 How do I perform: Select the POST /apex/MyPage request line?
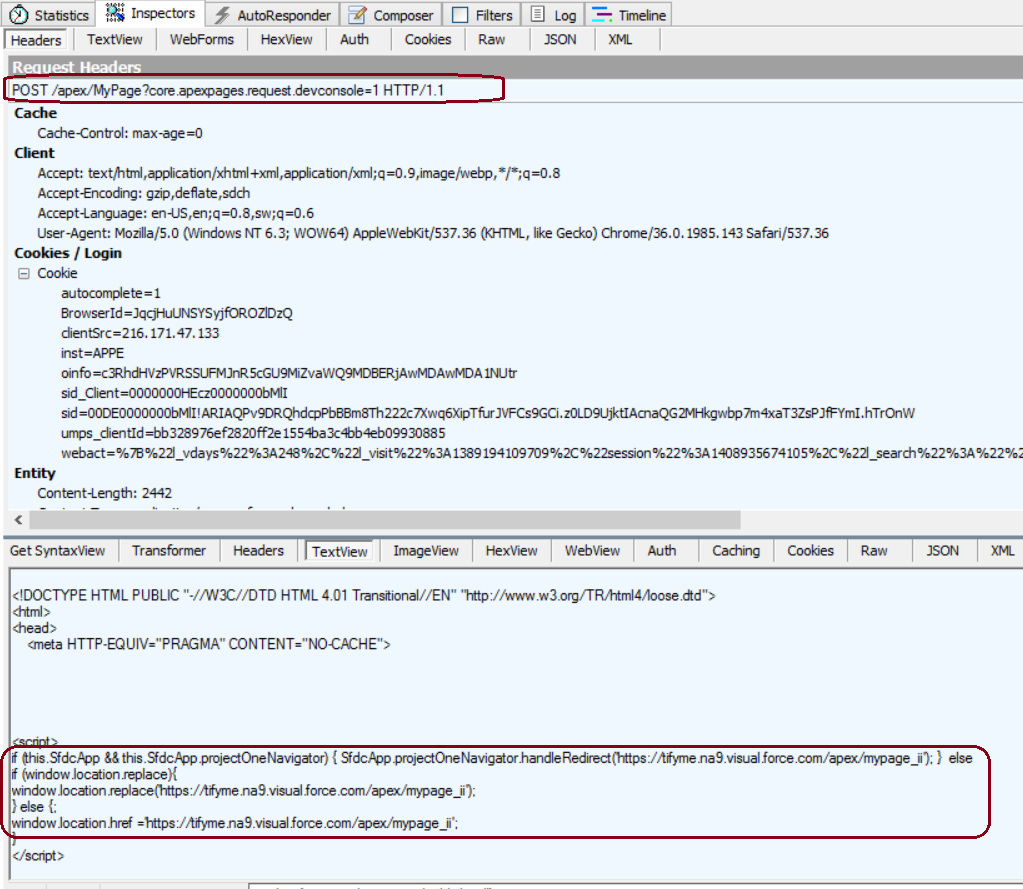click(x=228, y=90)
